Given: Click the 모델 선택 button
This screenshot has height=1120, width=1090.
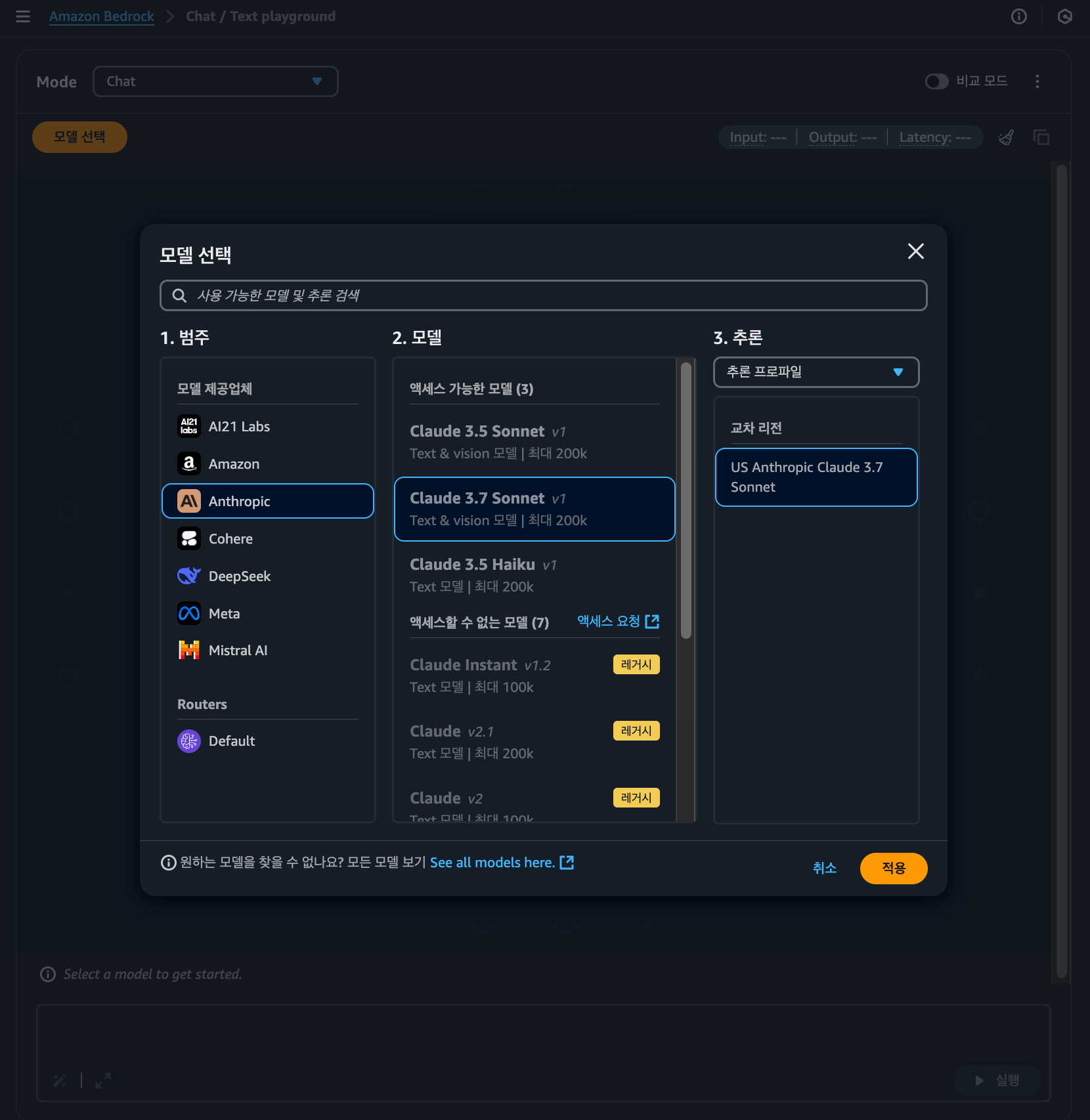Looking at the screenshot, I should coord(79,137).
